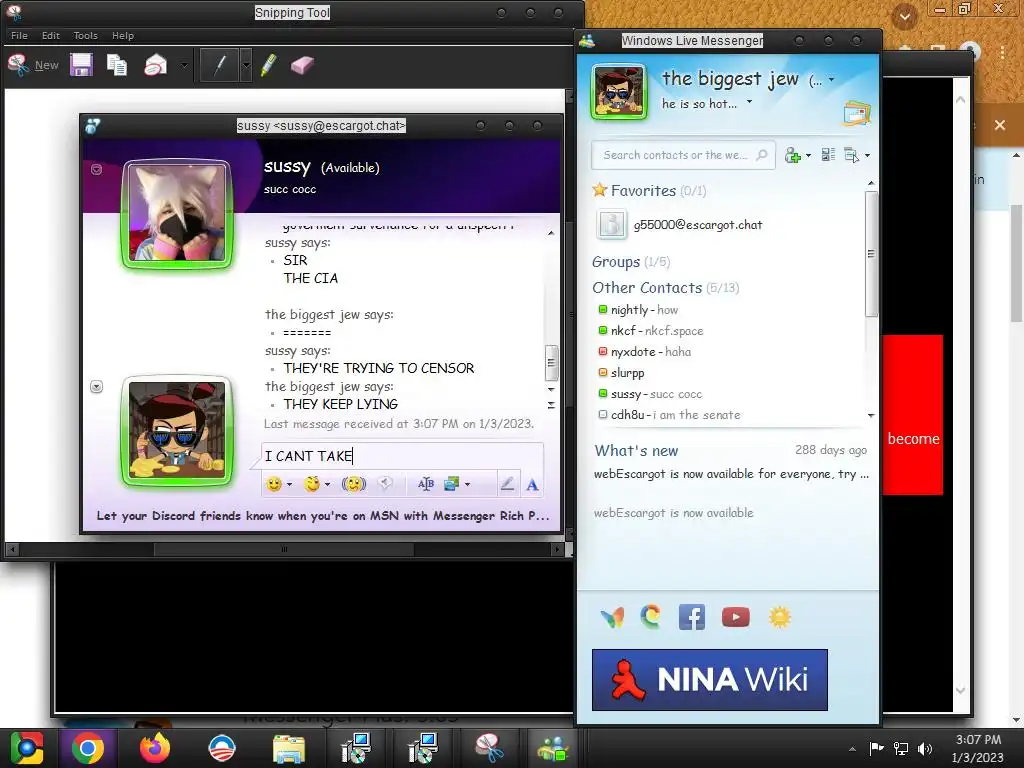Open the webEscargot news item
The image size is (1024, 768).
[731, 474]
